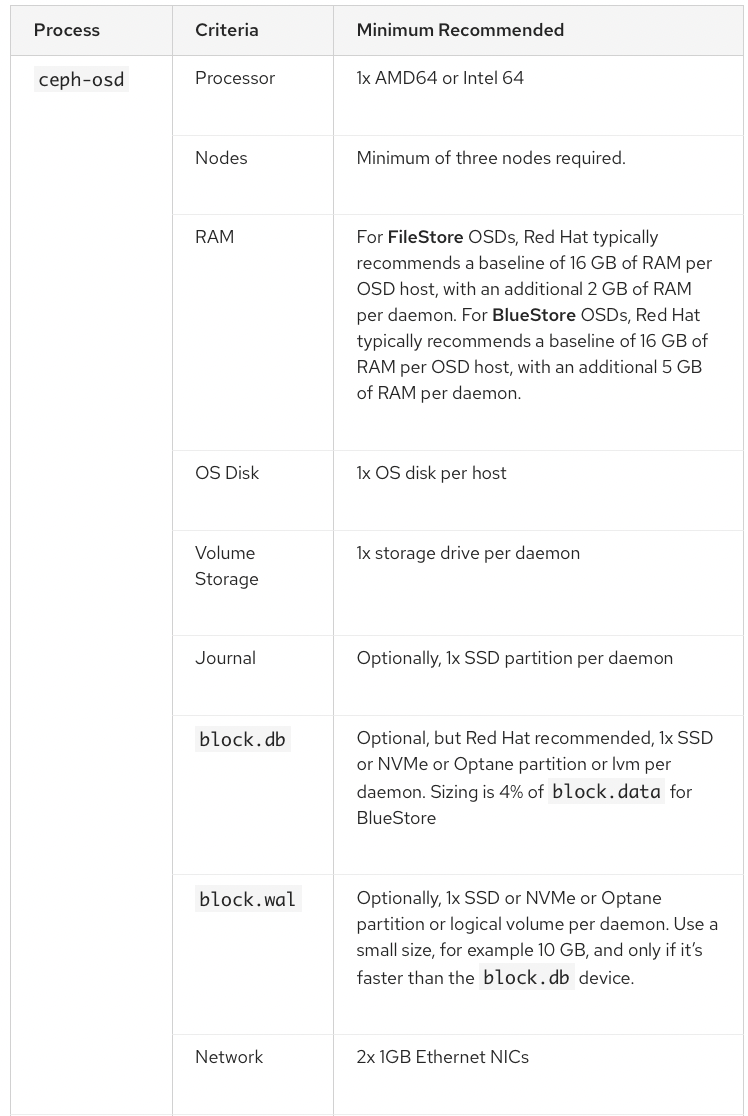Click the bold BlueStore word in RAM row
The image size is (748, 1116).
pos(533,315)
